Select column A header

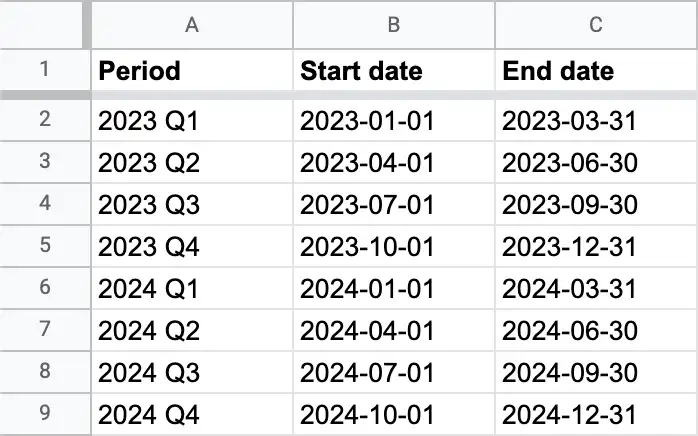pyautogui.click(x=192, y=25)
